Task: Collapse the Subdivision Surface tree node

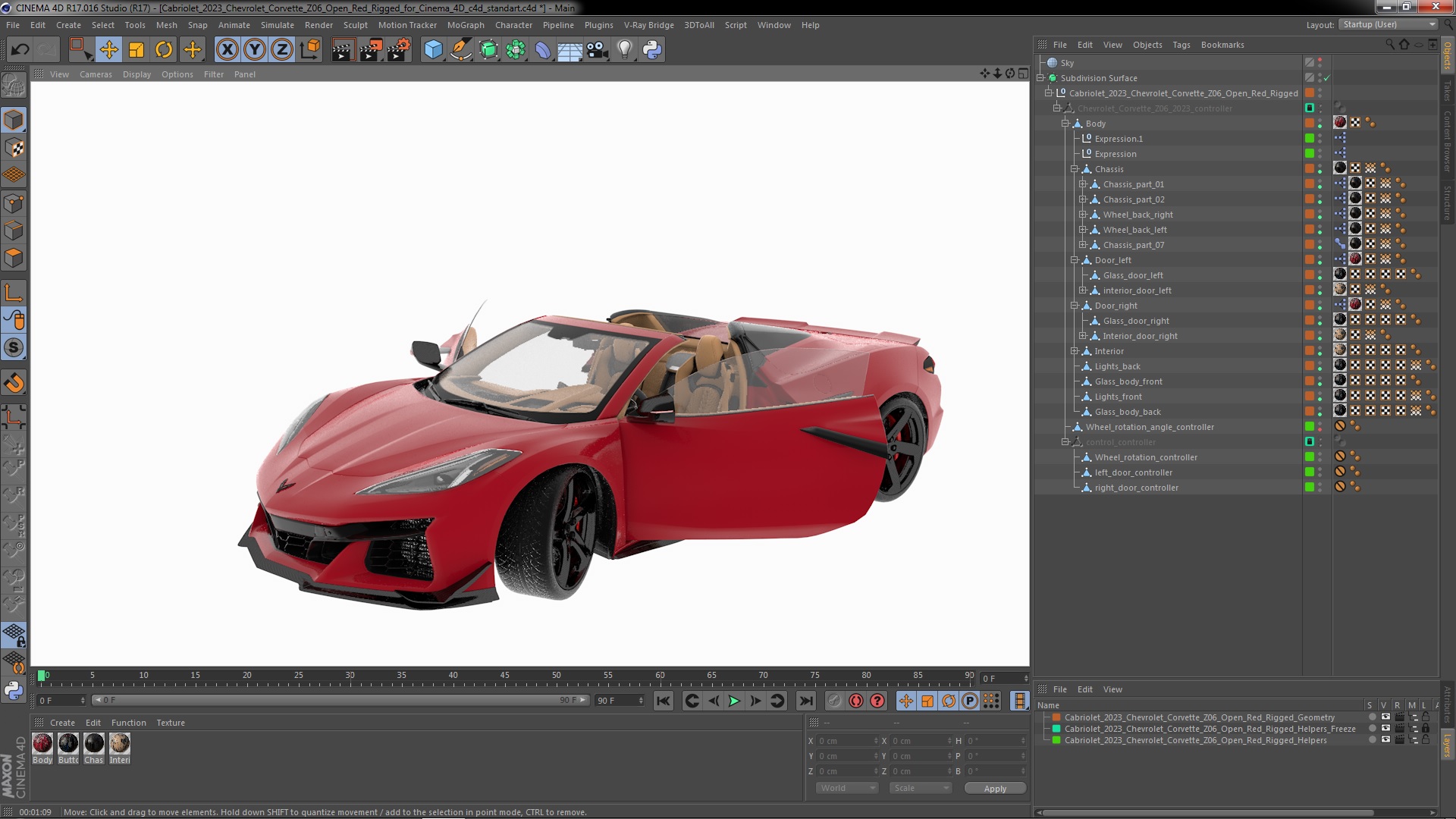Action: 1040,78
